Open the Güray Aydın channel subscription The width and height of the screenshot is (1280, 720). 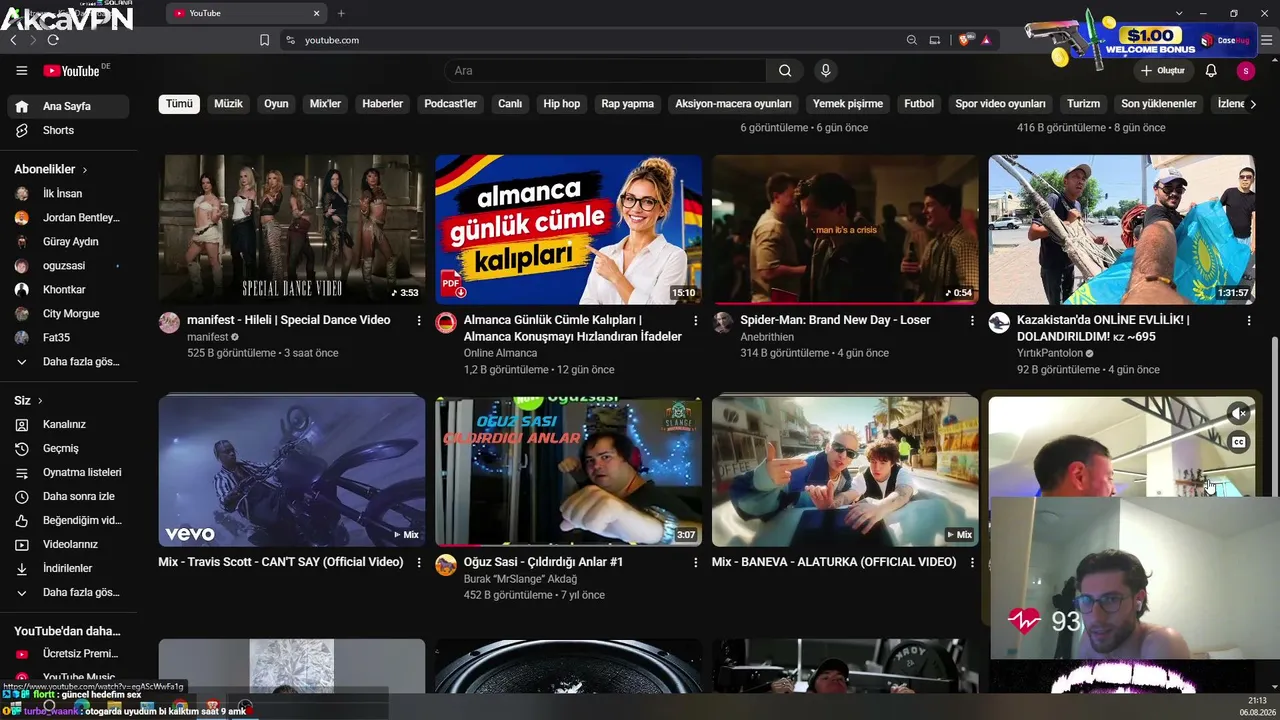coord(70,241)
